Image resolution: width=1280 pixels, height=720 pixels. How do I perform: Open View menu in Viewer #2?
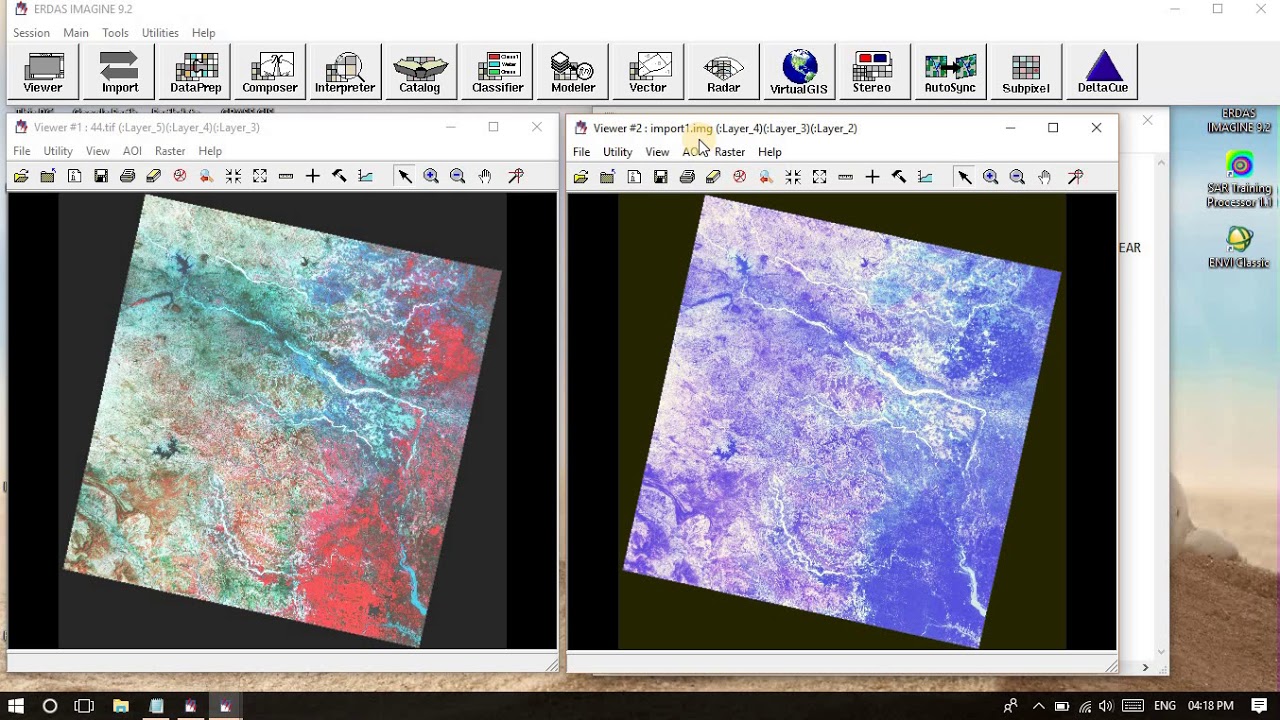[657, 152]
